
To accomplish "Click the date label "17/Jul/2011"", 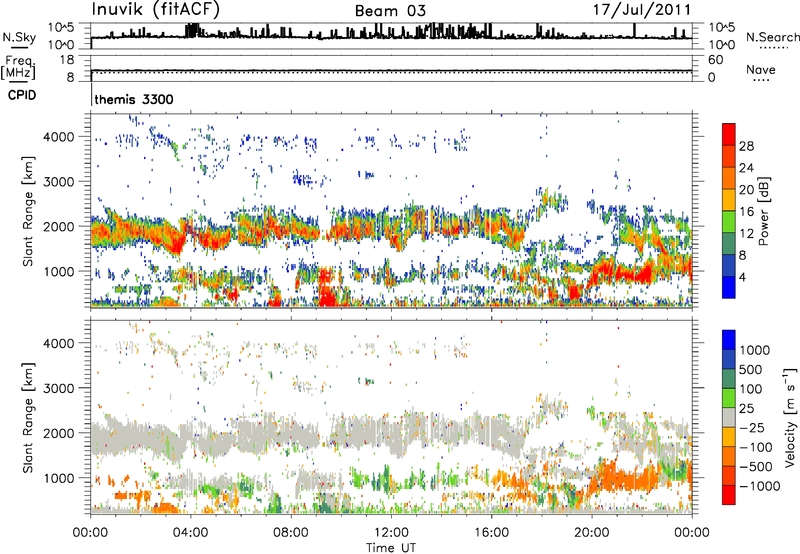I will click(x=642, y=10).
